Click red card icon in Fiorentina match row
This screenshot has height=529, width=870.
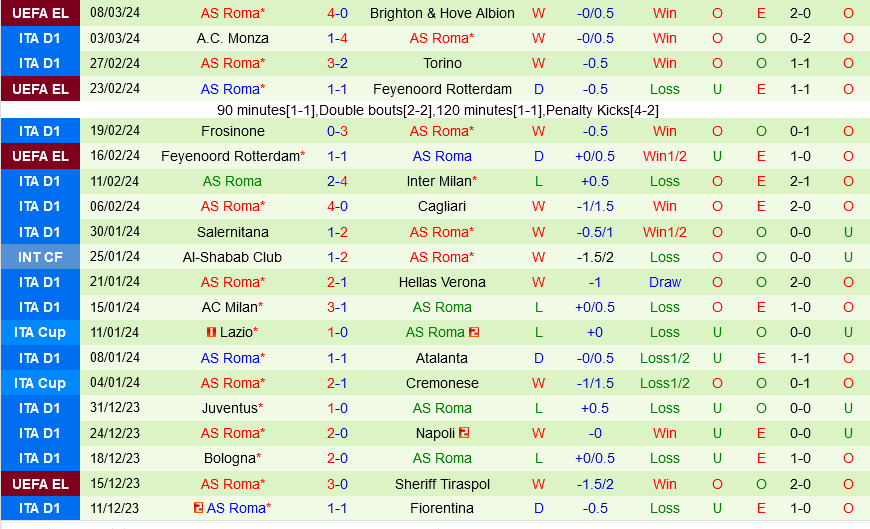[x=199, y=508]
